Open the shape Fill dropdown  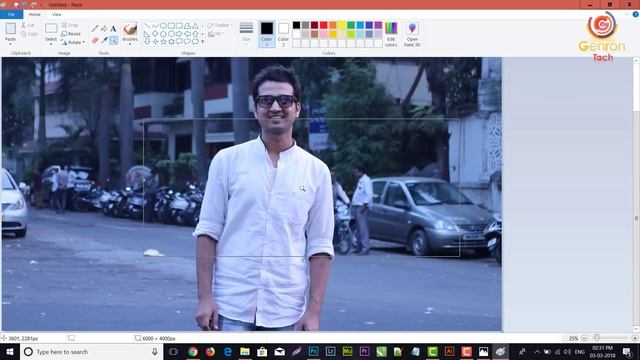tap(216, 34)
